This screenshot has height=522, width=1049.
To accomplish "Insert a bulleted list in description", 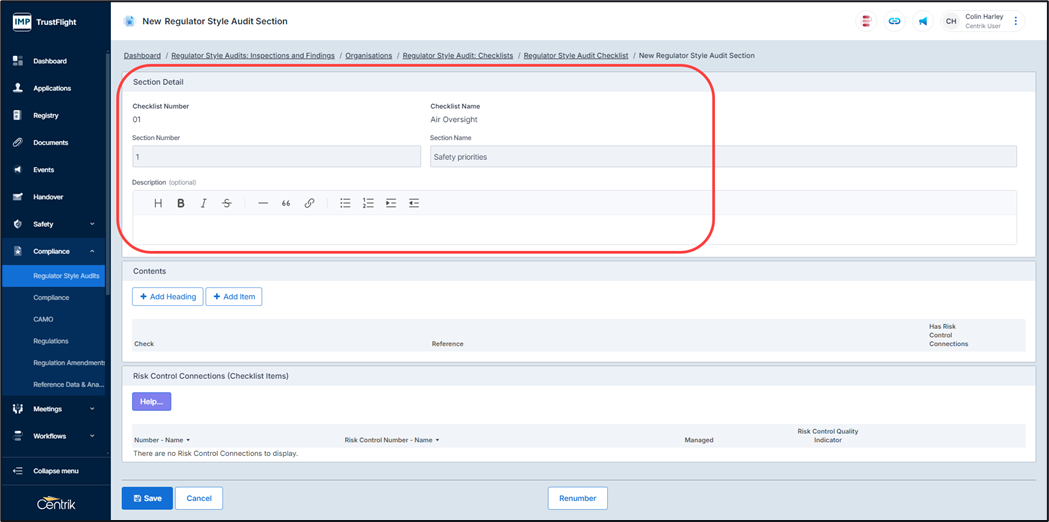I will 345,203.
